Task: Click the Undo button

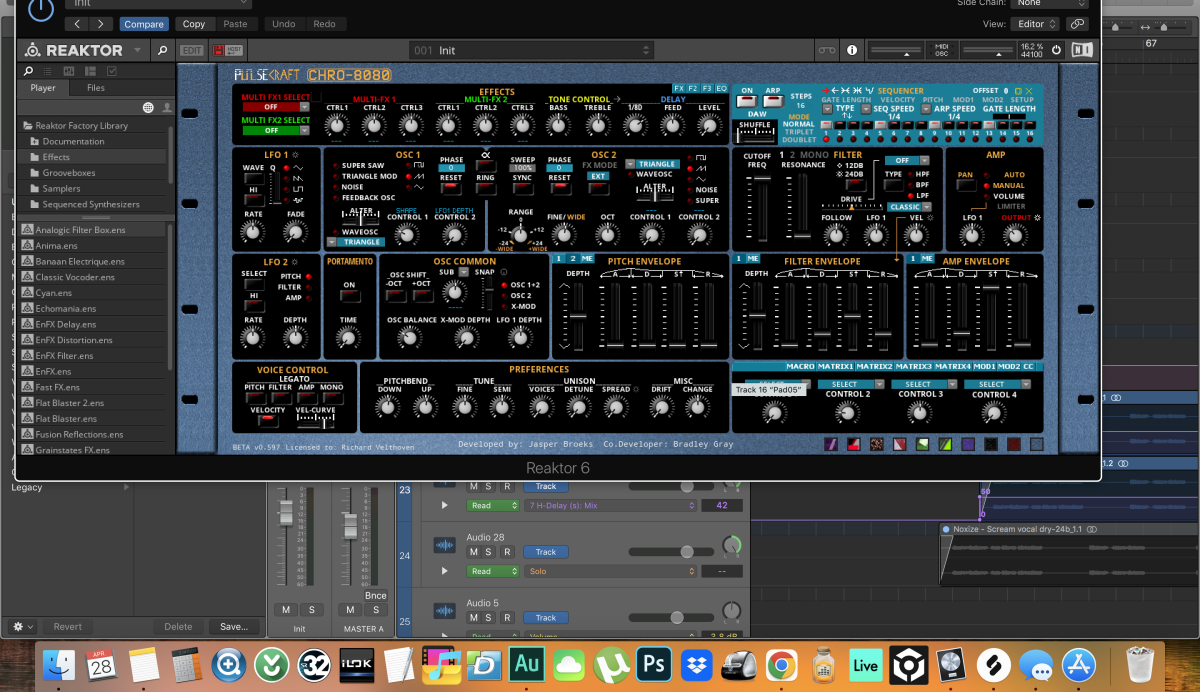Action: (x=283, y=24)
